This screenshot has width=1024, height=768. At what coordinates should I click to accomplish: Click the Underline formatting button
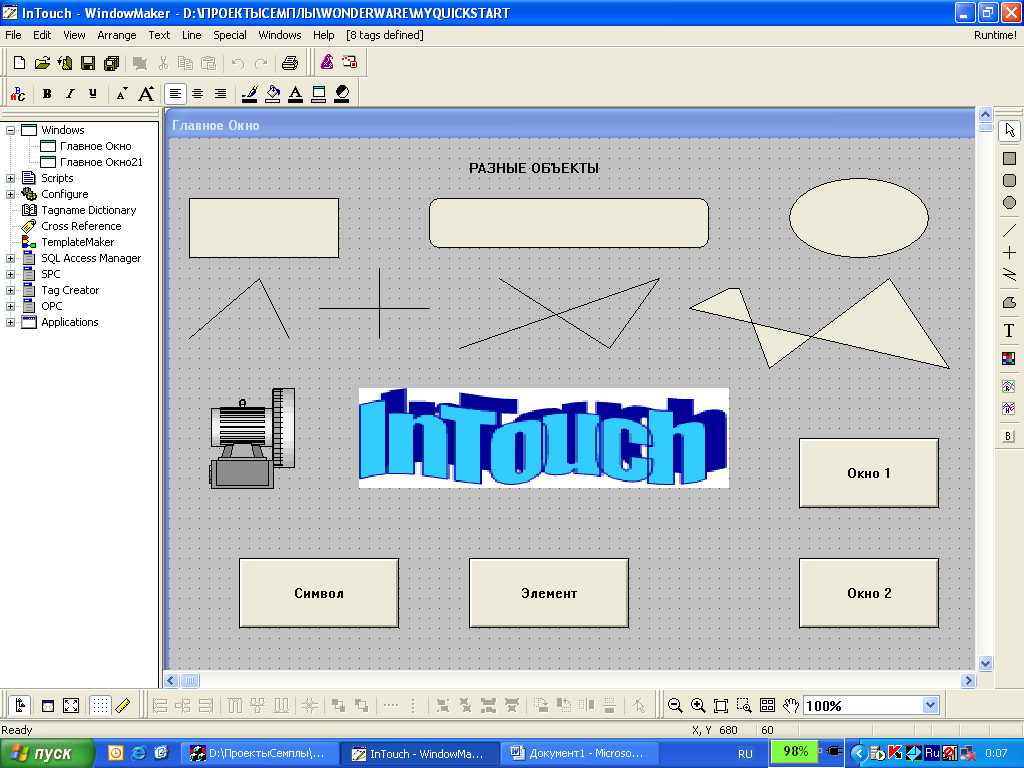(93, 94)
